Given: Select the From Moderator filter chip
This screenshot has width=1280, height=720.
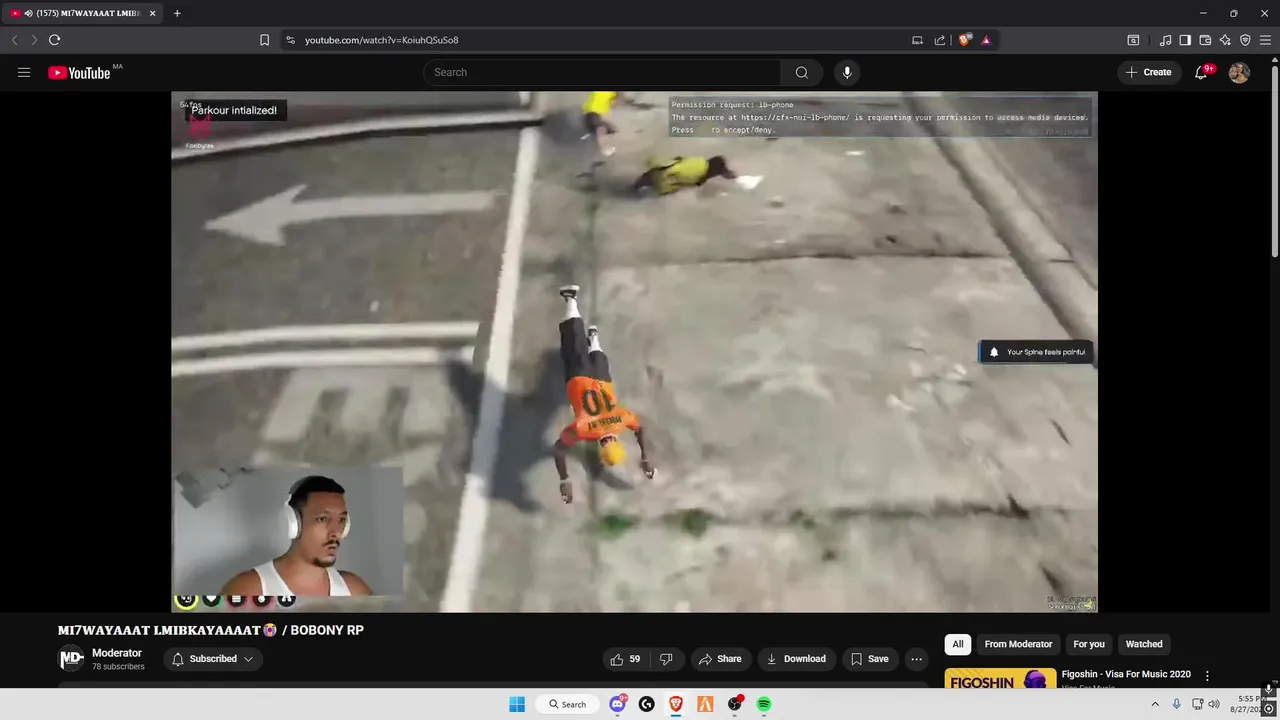Looking at the screenshot, I should pos(1018,644).
